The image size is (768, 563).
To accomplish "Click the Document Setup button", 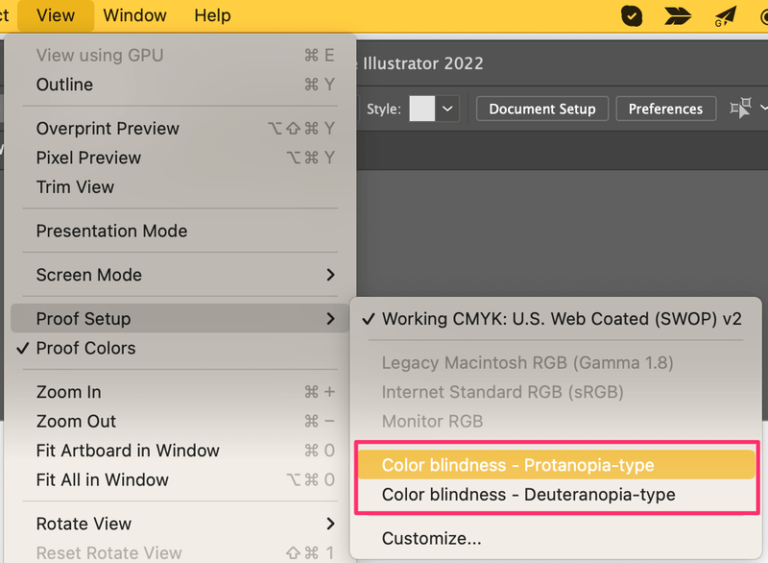I will coord(542,109).
